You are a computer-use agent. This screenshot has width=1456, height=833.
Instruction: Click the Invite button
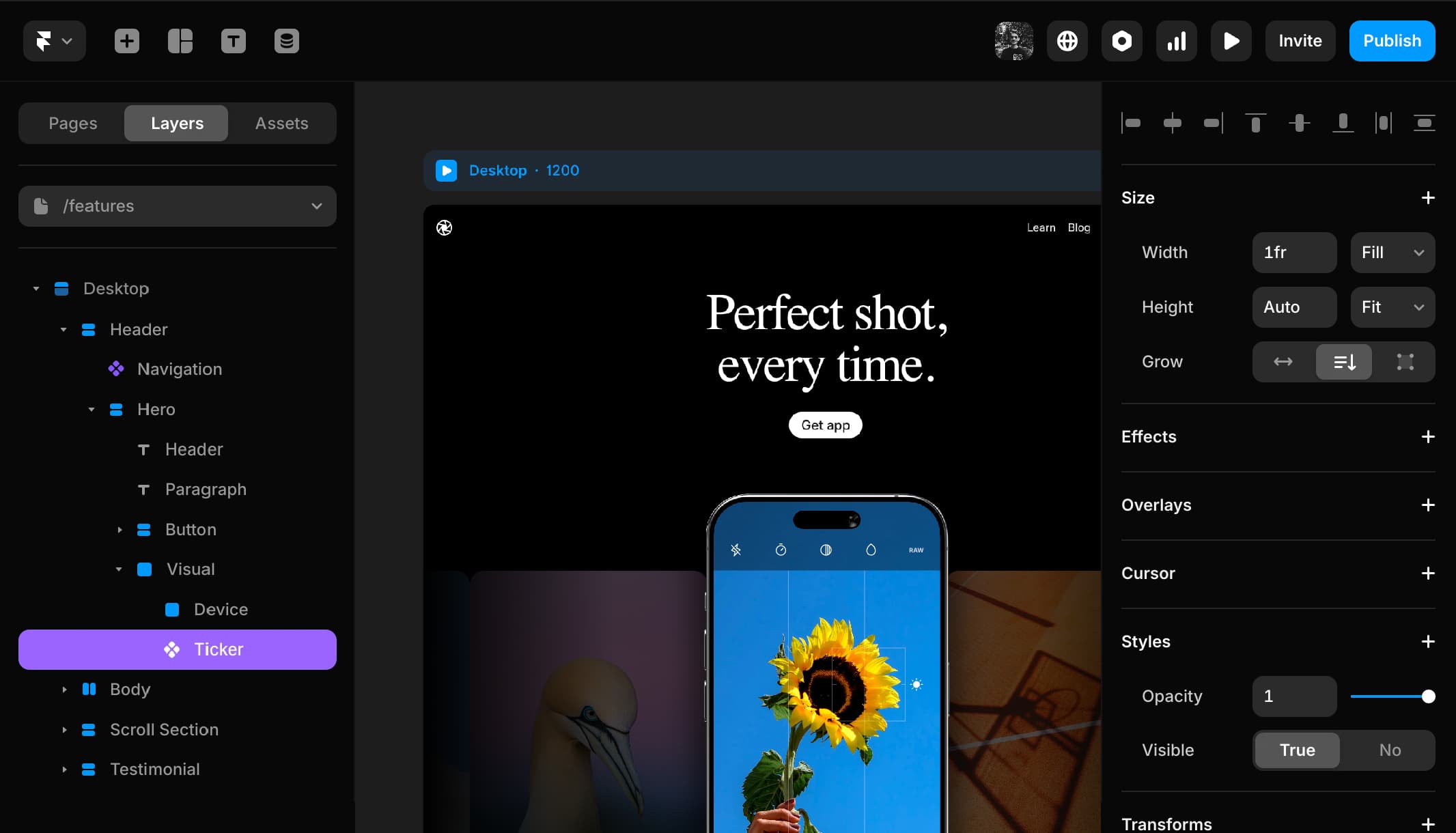click(x=1300, y=41)
